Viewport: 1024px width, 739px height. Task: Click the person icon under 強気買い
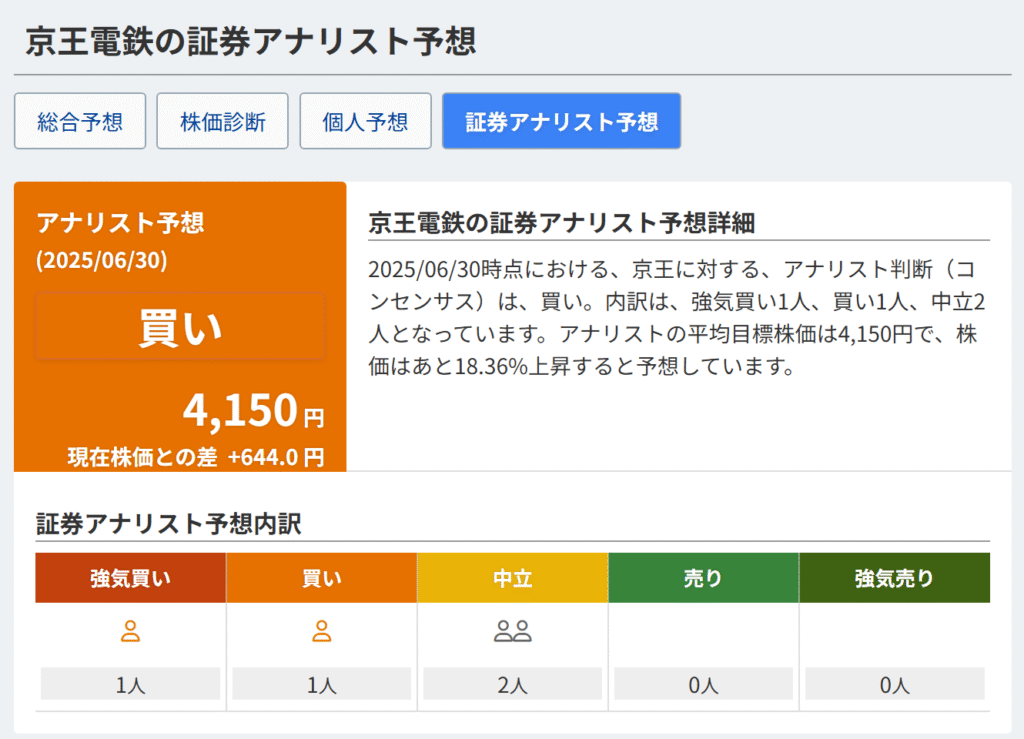(131, 631)
